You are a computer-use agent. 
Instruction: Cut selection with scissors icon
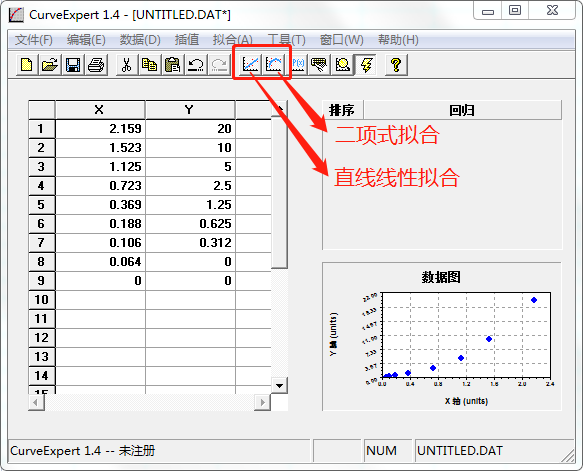click(x=126, y=65)
